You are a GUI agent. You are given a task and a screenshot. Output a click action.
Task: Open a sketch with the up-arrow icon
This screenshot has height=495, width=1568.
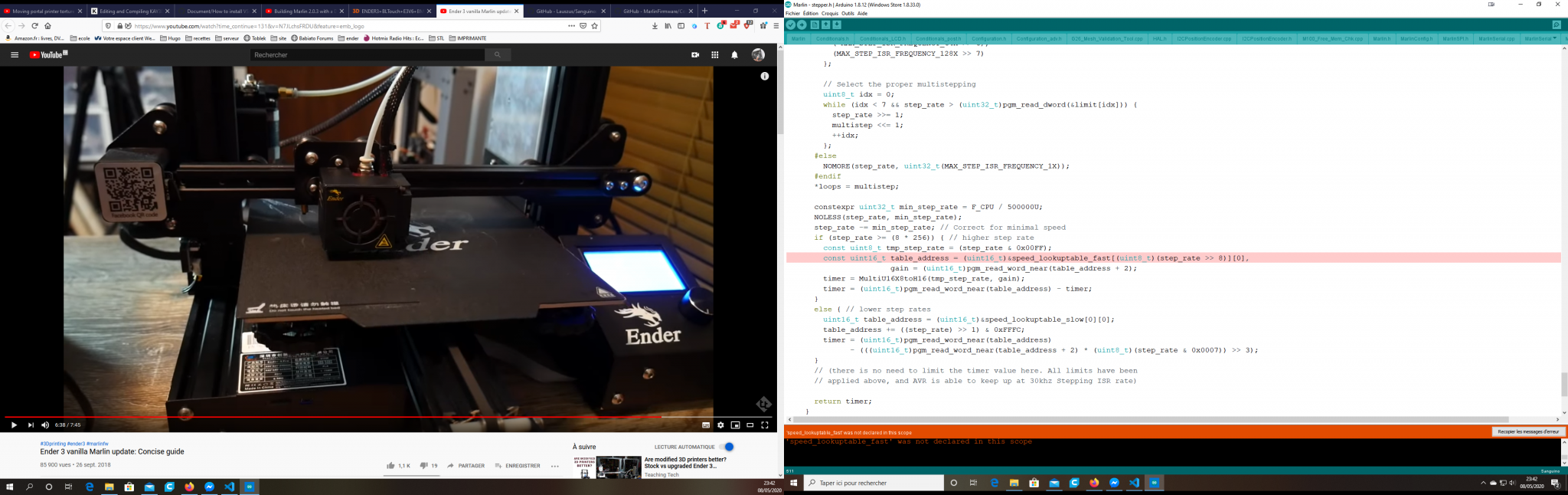(x=825, y=25)
